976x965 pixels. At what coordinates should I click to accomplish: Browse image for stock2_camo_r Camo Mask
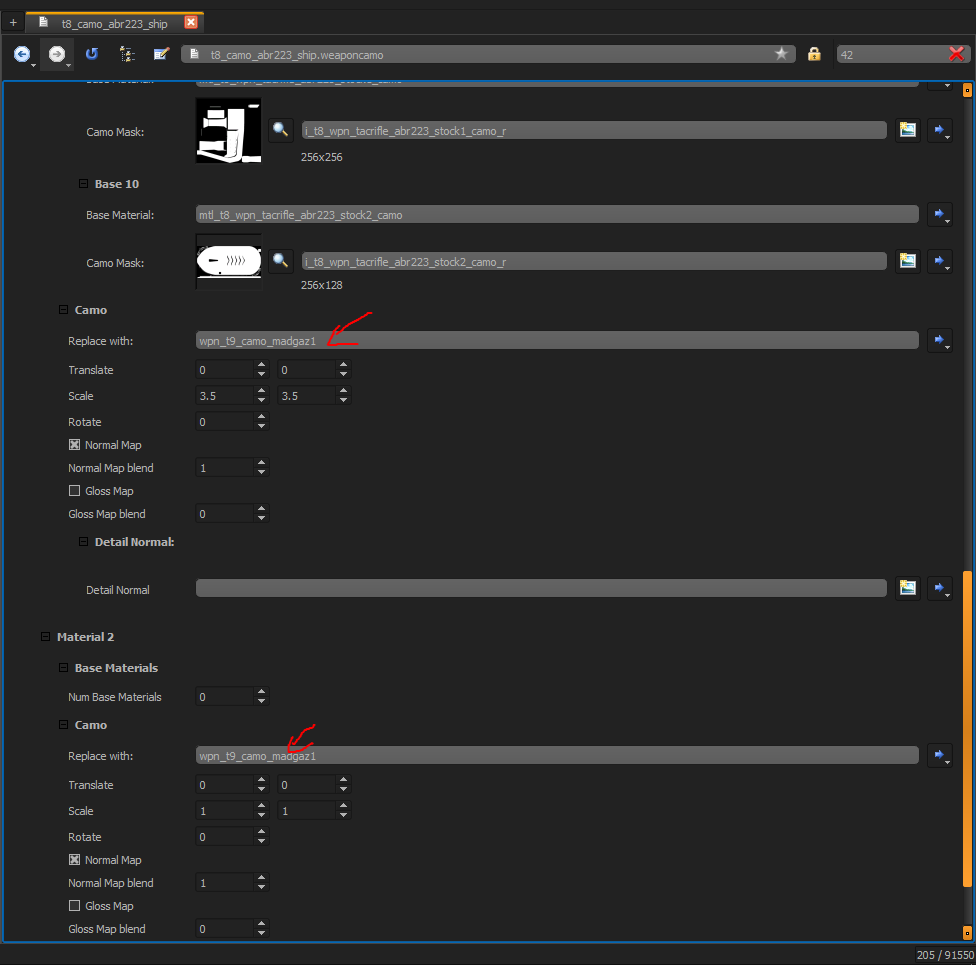[x=908, y=261]
